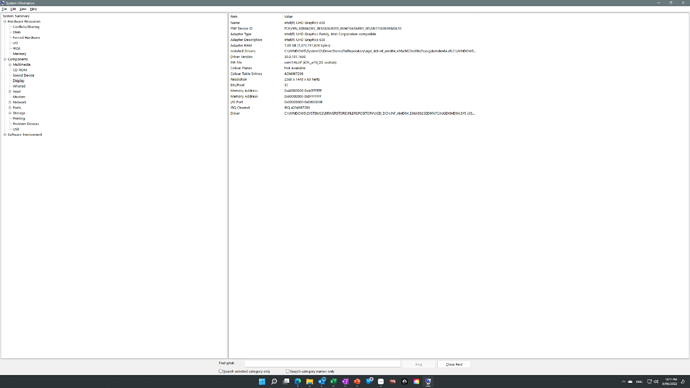This screenshot has width=690, height=388.
Task: Open the File menu
Action: [4, 9]
